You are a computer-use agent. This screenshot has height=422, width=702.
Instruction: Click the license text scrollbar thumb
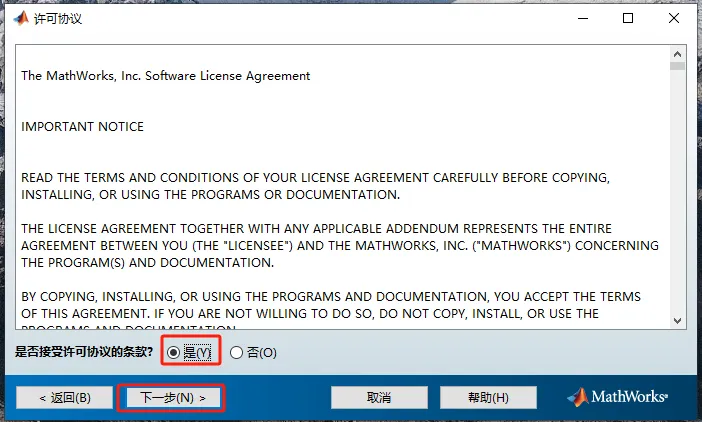click(x=677, y=66)
